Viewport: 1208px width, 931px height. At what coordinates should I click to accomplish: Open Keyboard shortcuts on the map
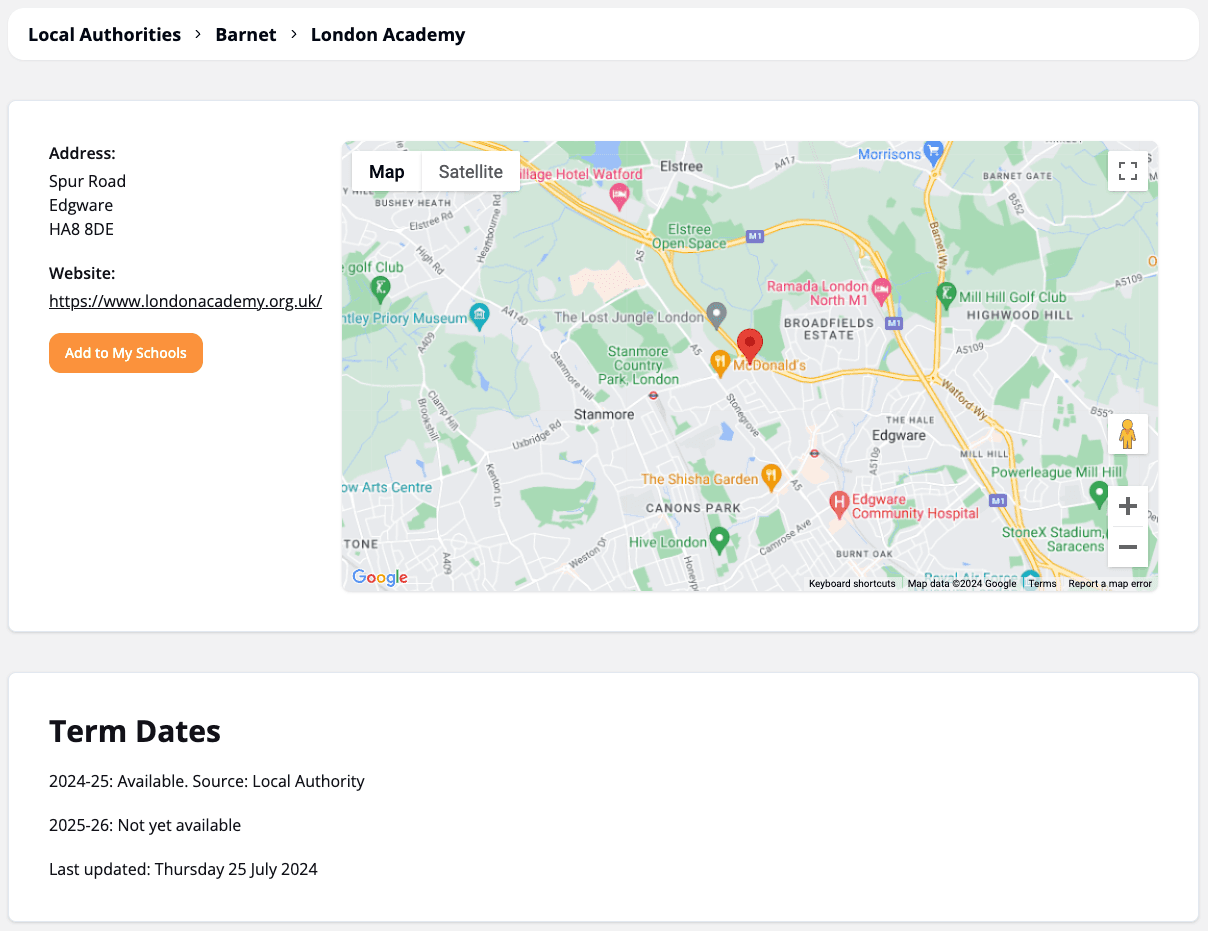(x=852, y=584)
